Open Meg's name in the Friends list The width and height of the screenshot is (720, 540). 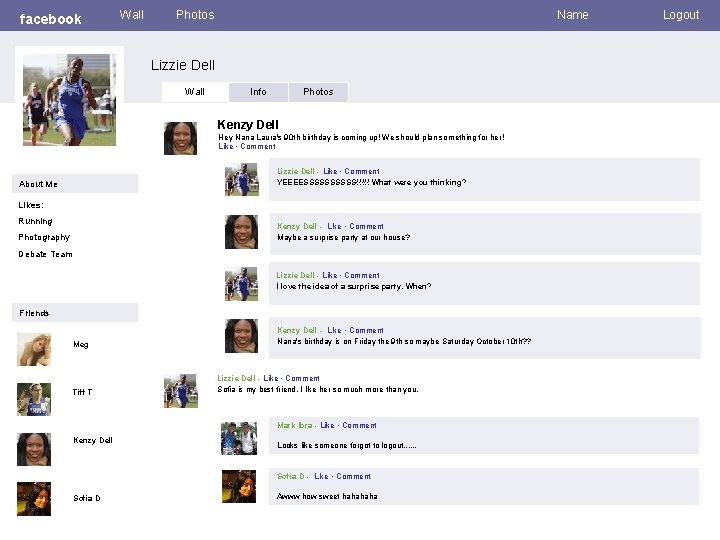80,344
